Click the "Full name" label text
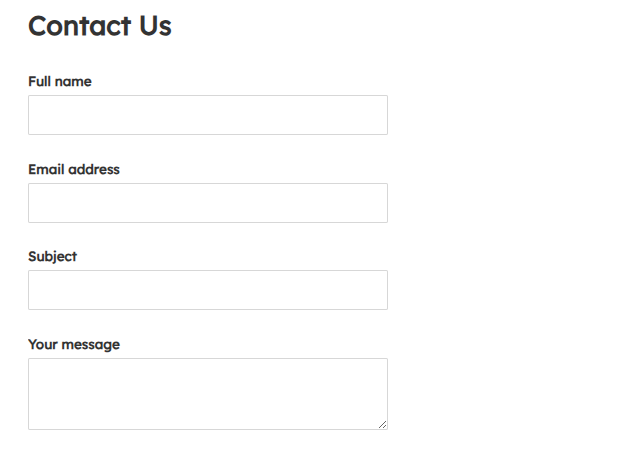 [x=59, y=81]
